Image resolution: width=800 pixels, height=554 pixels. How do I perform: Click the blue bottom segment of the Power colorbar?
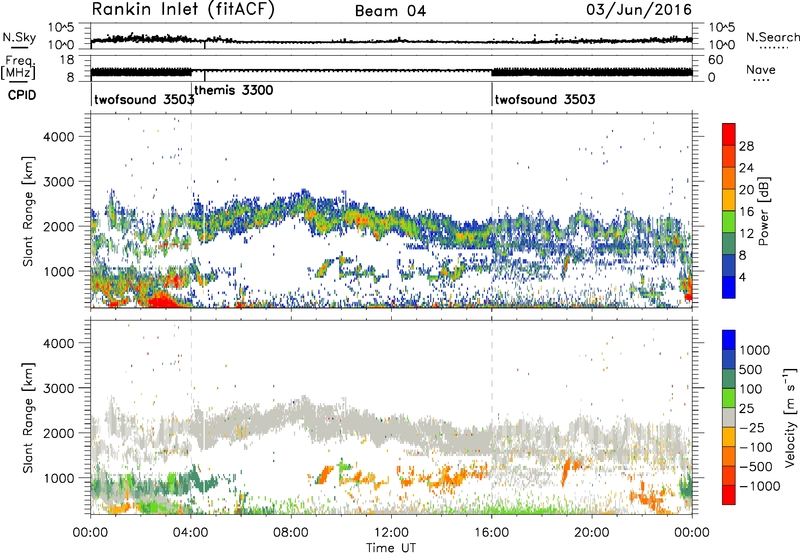(x=729, y=287)
